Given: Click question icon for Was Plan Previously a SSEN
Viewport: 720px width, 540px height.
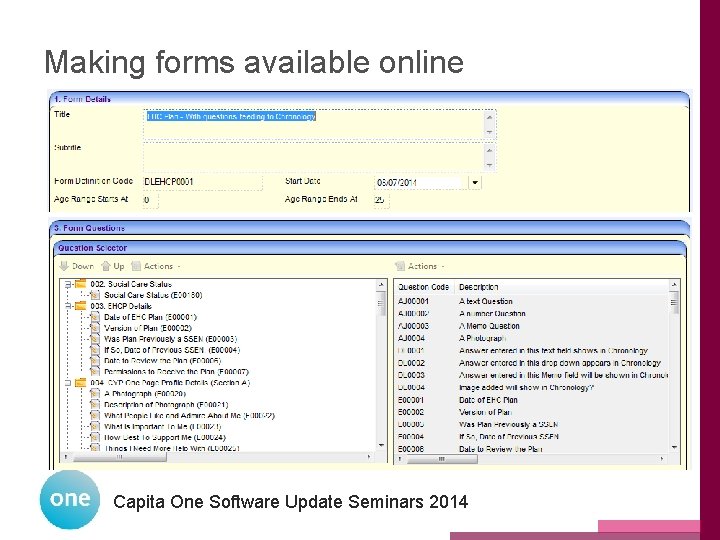Looking at the screenshot, I should pos(95,339).
